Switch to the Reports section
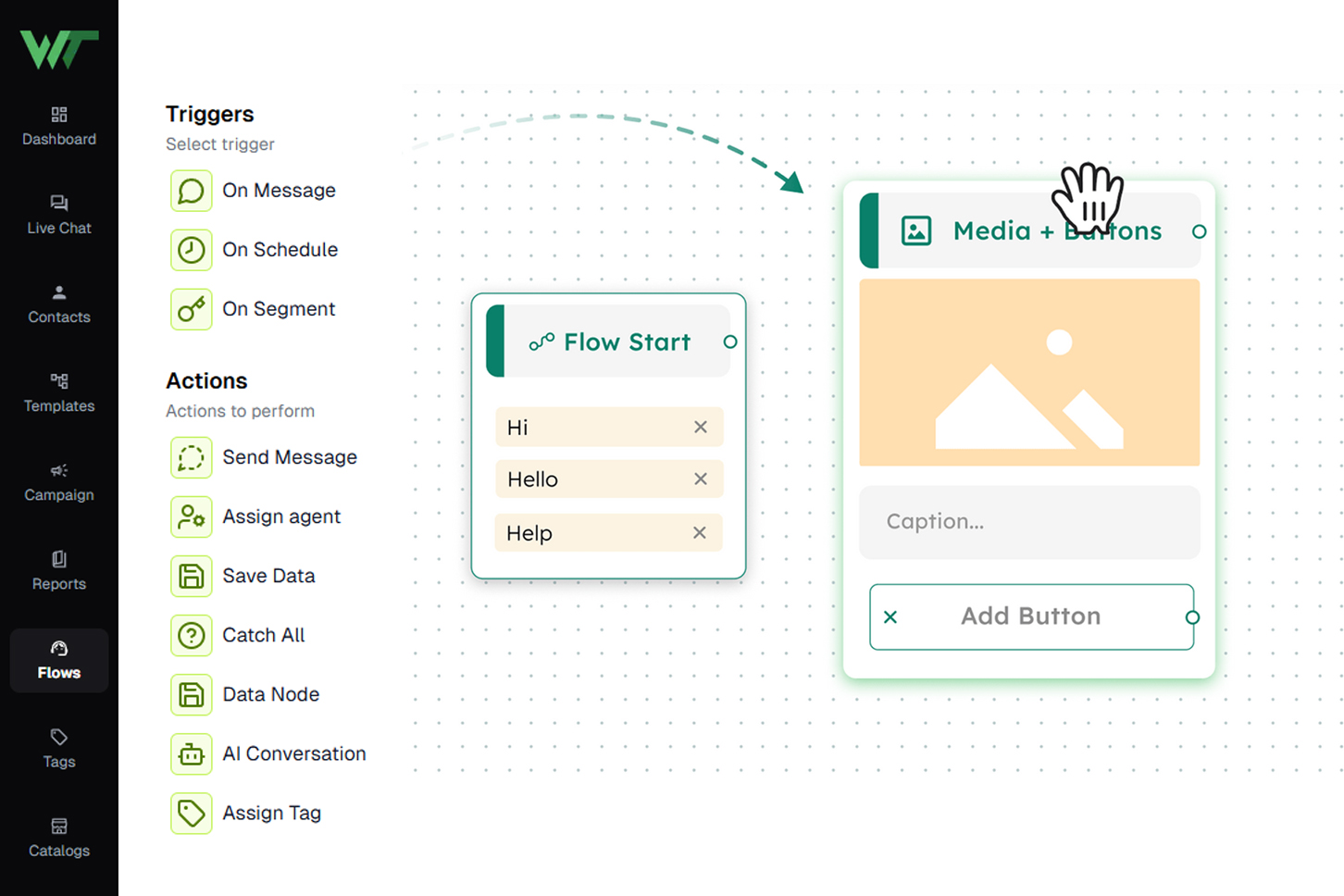Screen dimensions: 1344x896 pyautogui.click(x=58, y=570)
